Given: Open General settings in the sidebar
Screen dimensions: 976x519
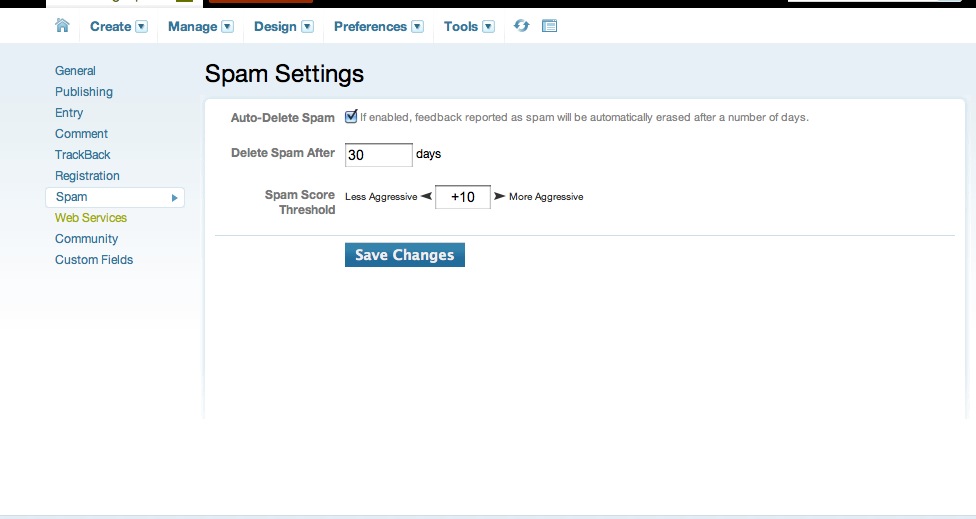Looking at the screenshot, I should pyautogui.click(x=75, y=71).
